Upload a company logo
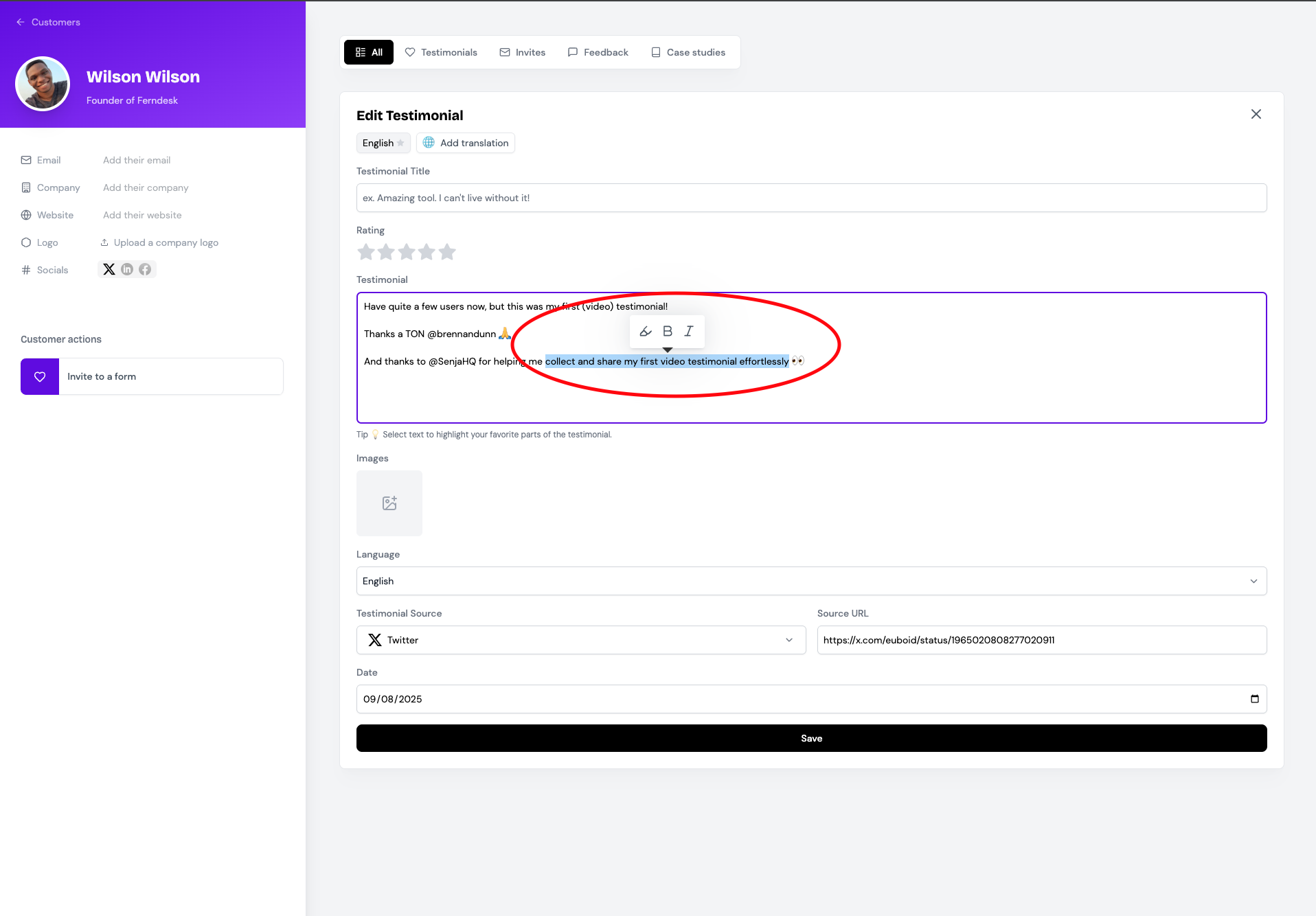This screenshot has width=1316, height=916. click(159, 242)
